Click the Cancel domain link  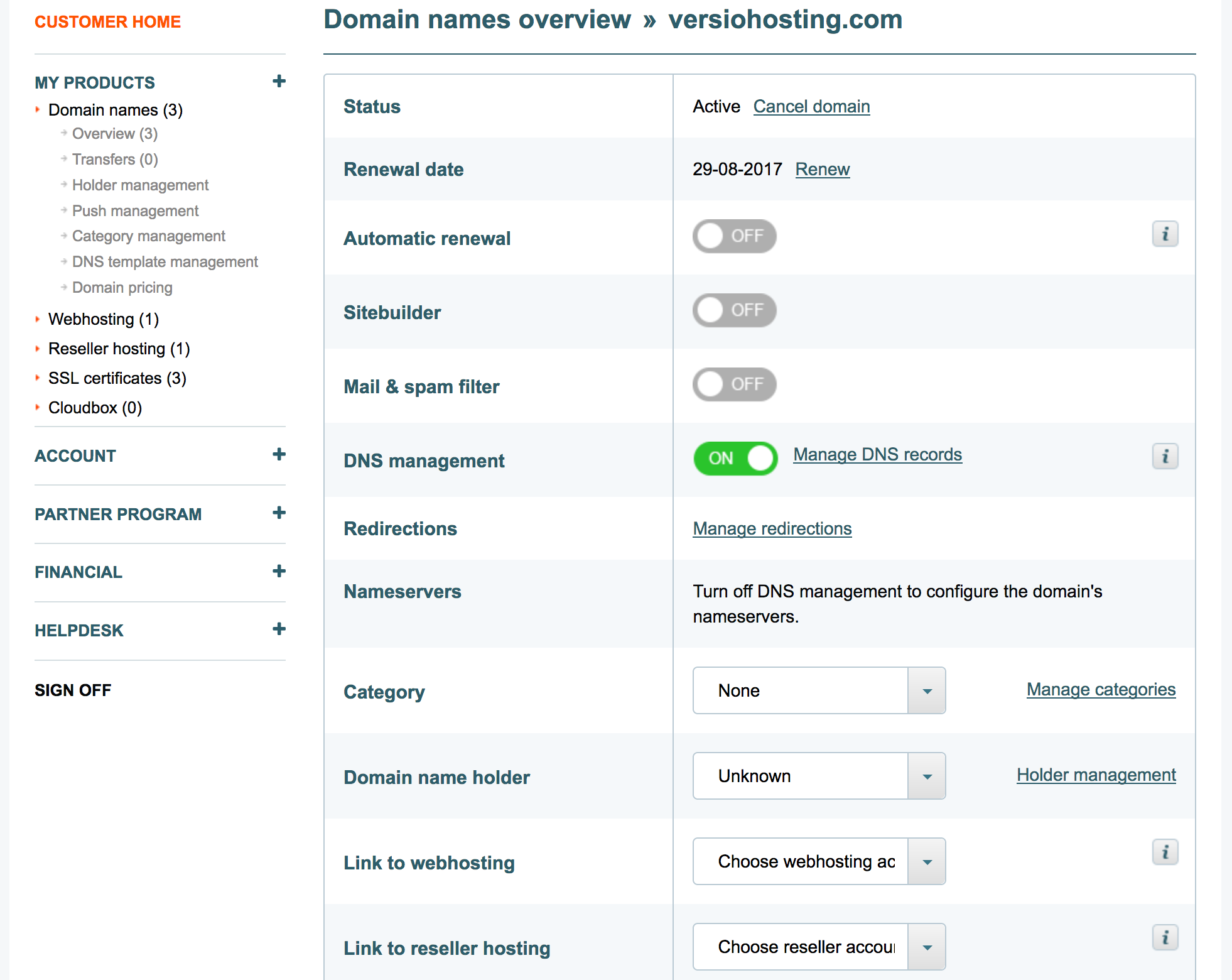(811, 106)
